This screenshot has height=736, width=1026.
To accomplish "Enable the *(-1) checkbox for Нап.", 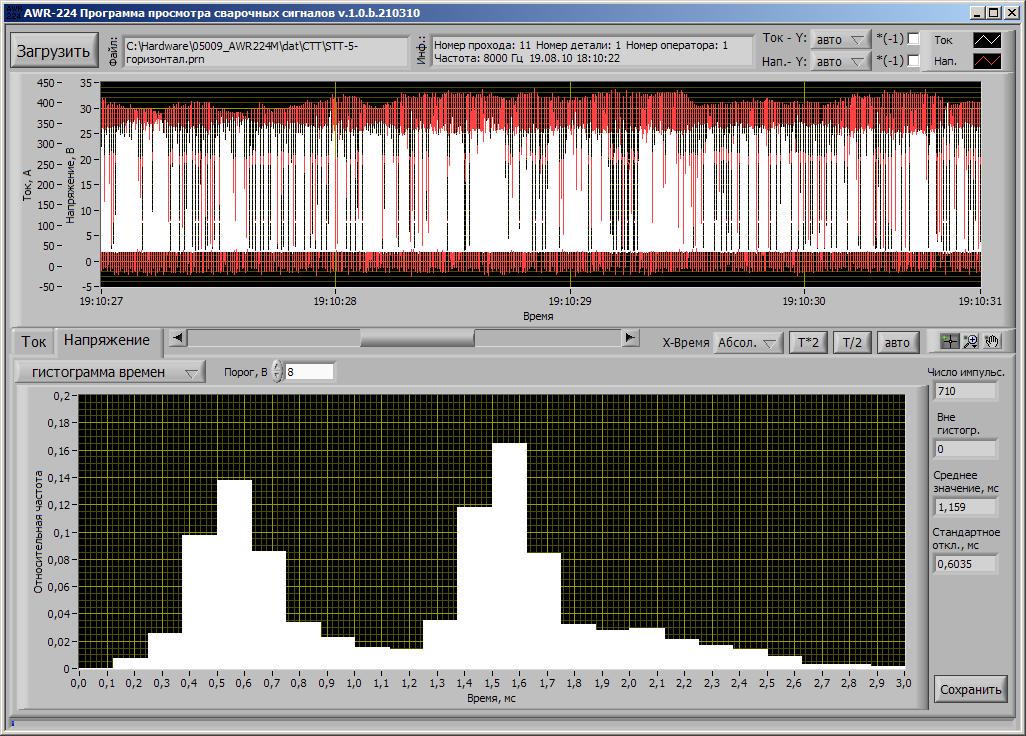I will pos(913,61).
